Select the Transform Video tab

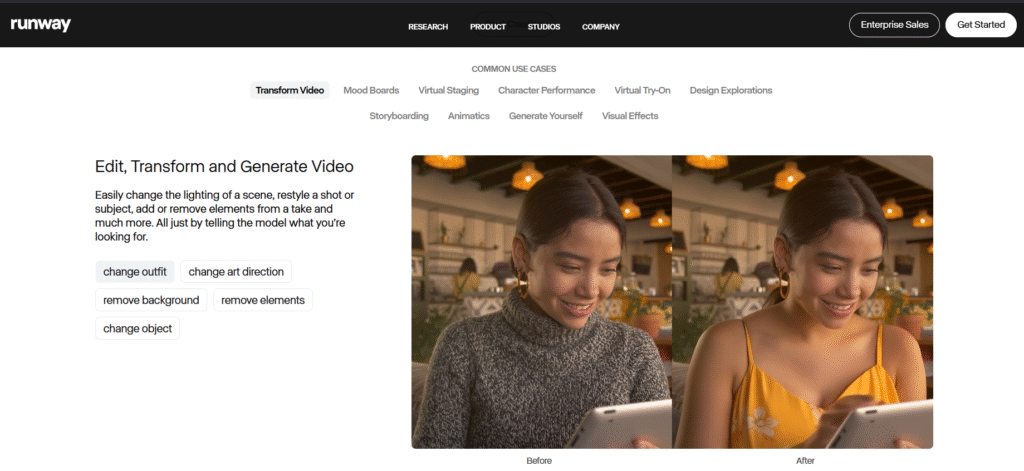point(289,90)
